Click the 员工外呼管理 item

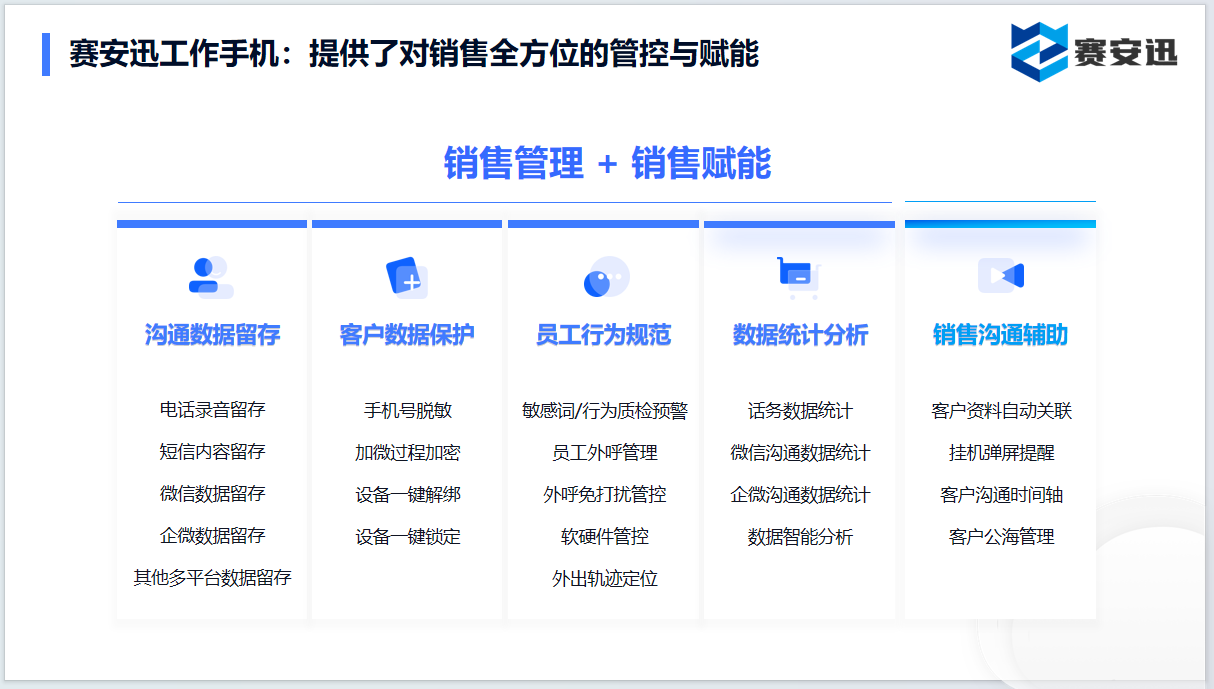(604, 453)
